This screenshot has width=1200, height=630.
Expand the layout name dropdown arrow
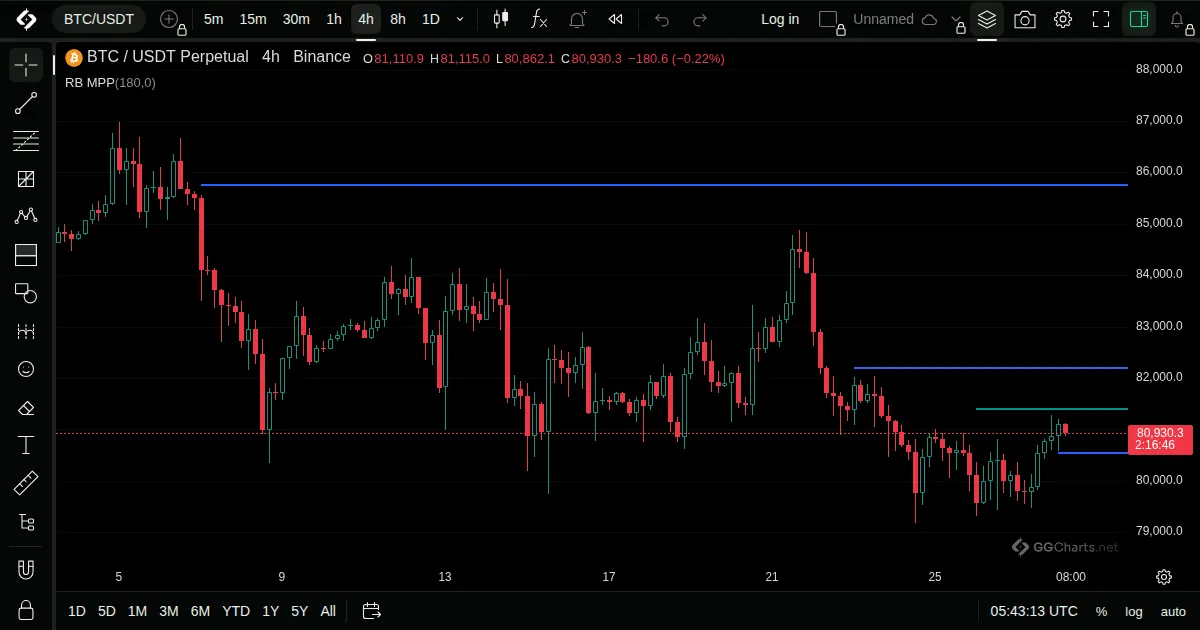954,19
